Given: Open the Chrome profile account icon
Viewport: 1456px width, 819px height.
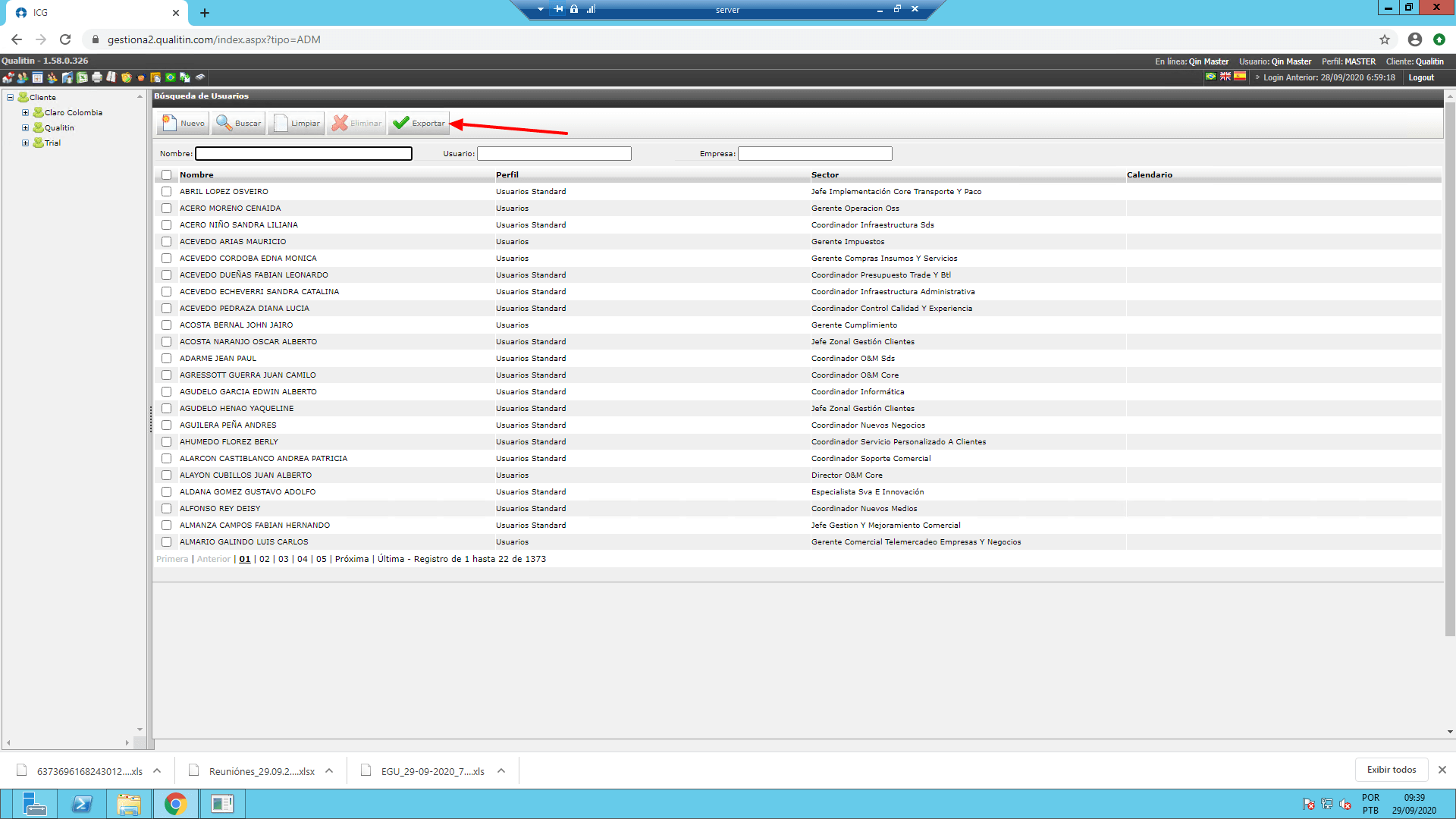Looking at the screenshot, I should click(x=1415, y=39).
